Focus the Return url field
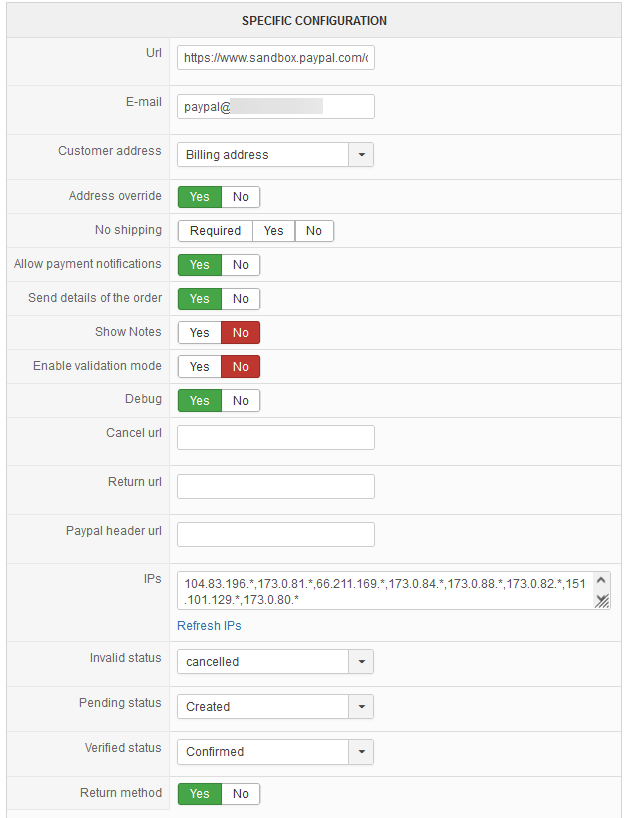 (x=275, y=487)
